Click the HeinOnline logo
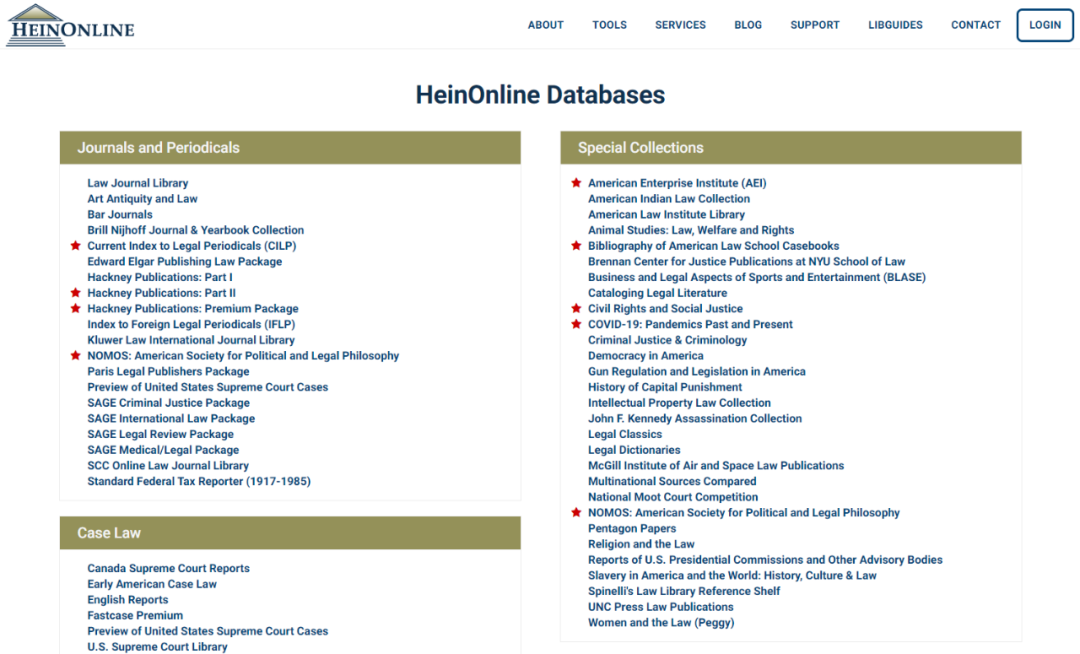The width and height of the screenshot is (1080, 654). click(x=70, y=25)
